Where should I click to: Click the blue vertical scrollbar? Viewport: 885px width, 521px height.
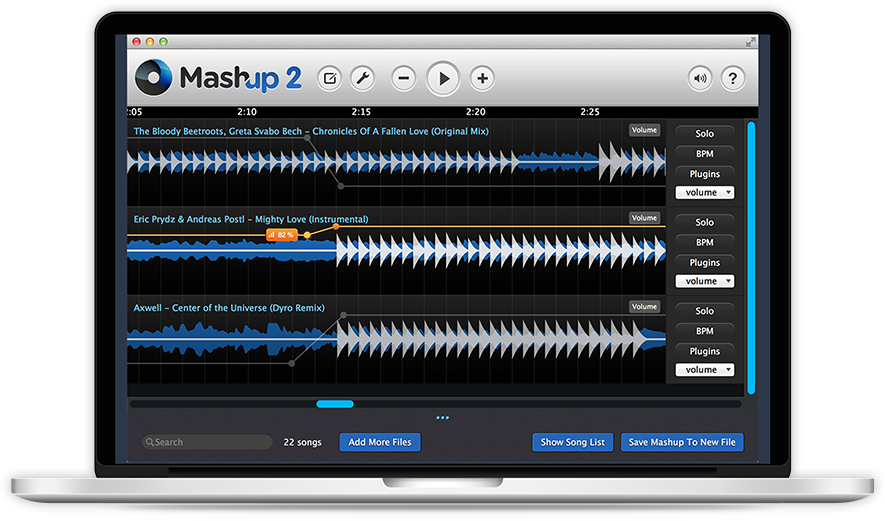pyautogui.click(x=751, y=257)
